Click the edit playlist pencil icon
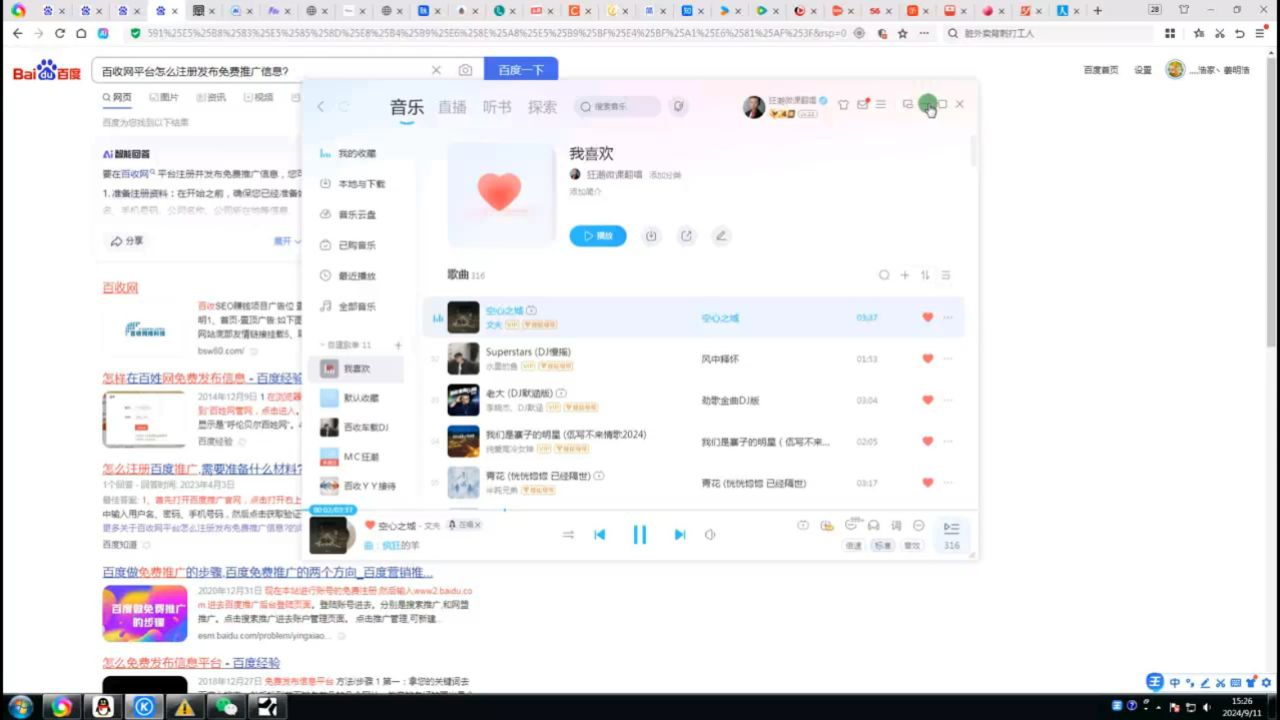 tap(721, 236)
